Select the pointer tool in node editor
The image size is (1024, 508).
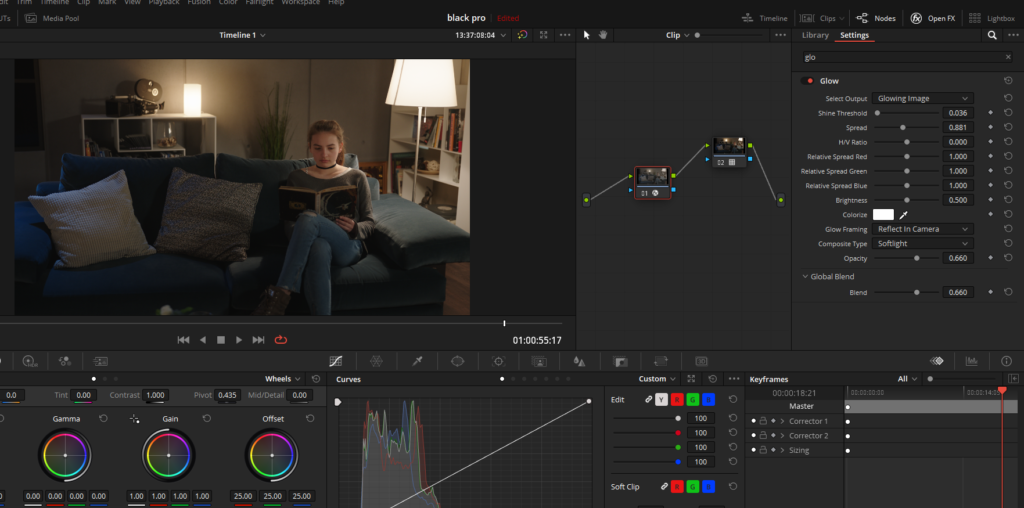(x=586, y=35)
